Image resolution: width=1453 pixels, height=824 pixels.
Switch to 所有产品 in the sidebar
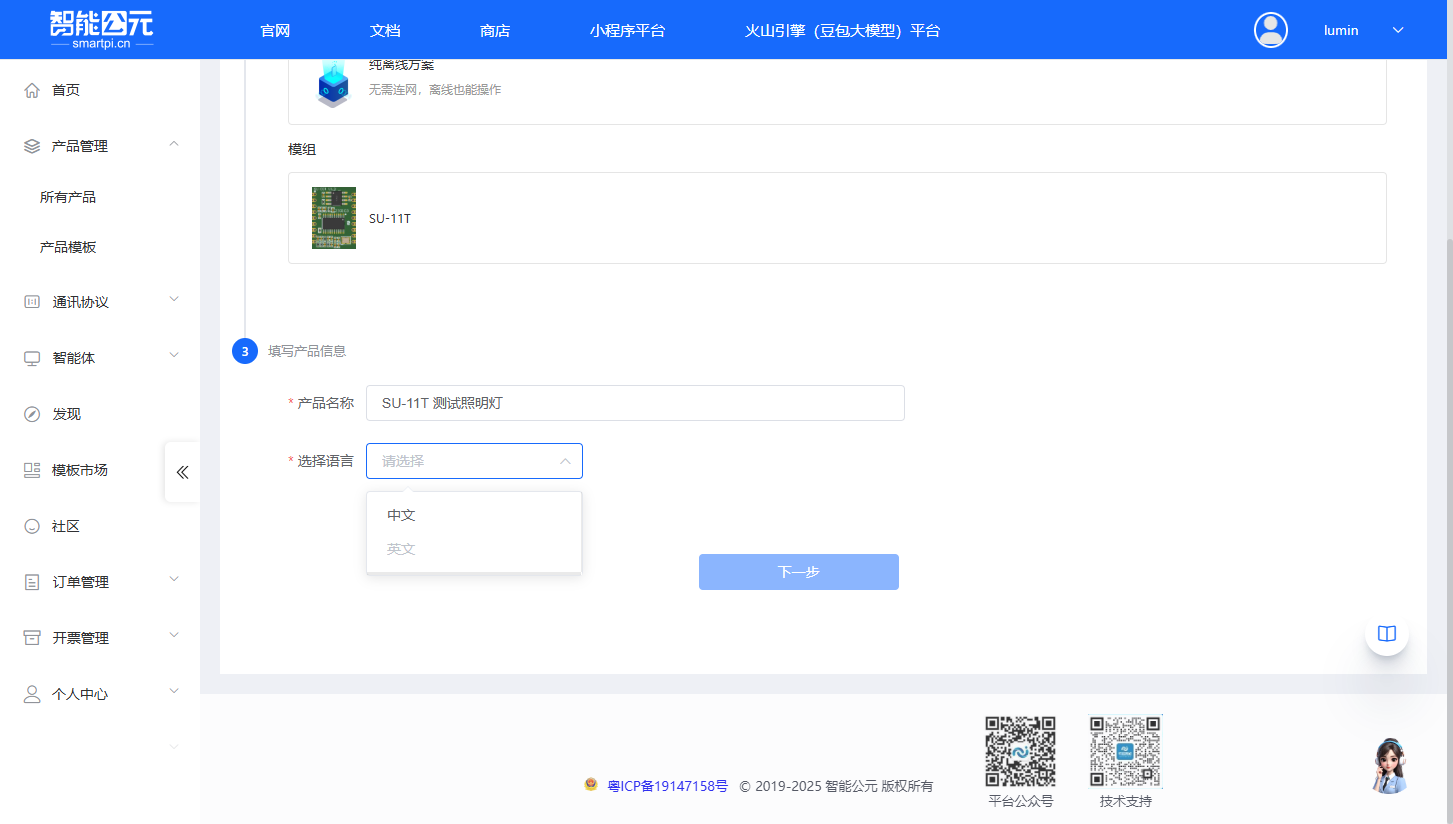[67, 197]
